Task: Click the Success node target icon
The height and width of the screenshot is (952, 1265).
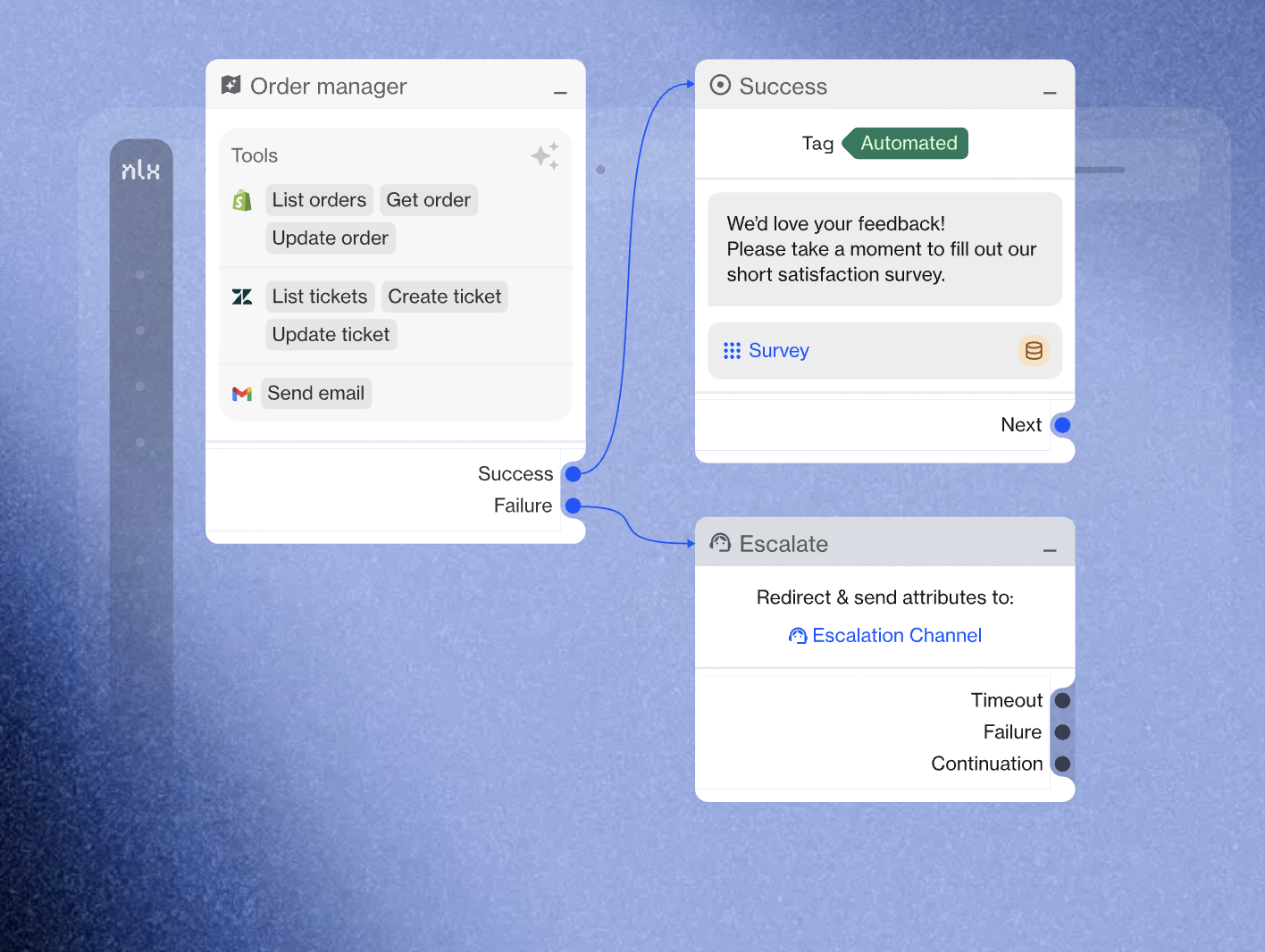Action: click(x=720, y=86)
